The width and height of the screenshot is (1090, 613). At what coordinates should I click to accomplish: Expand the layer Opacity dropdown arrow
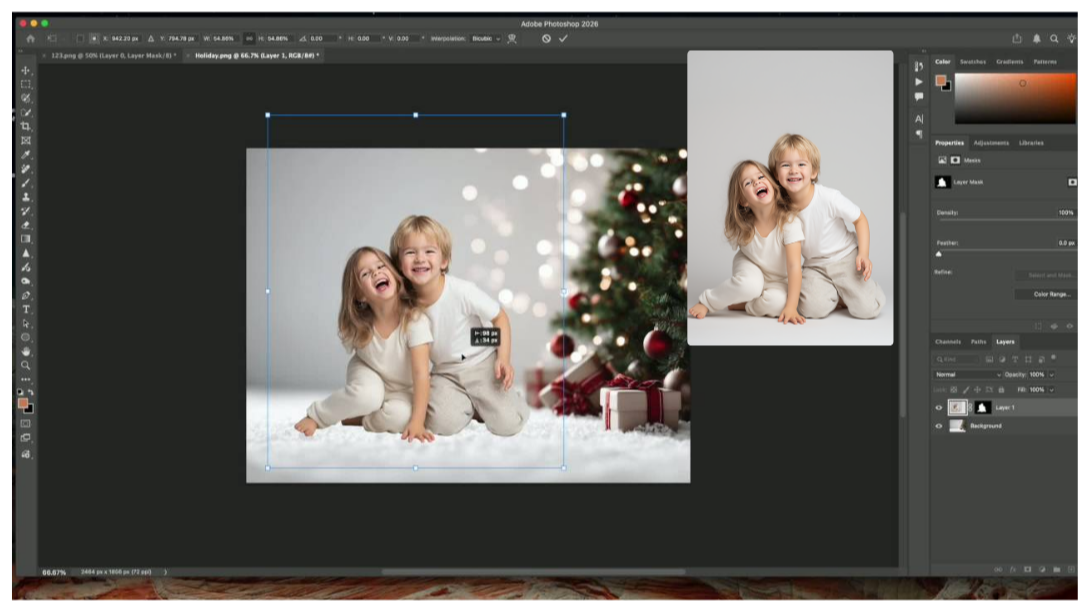click(x=1052, y=375)
